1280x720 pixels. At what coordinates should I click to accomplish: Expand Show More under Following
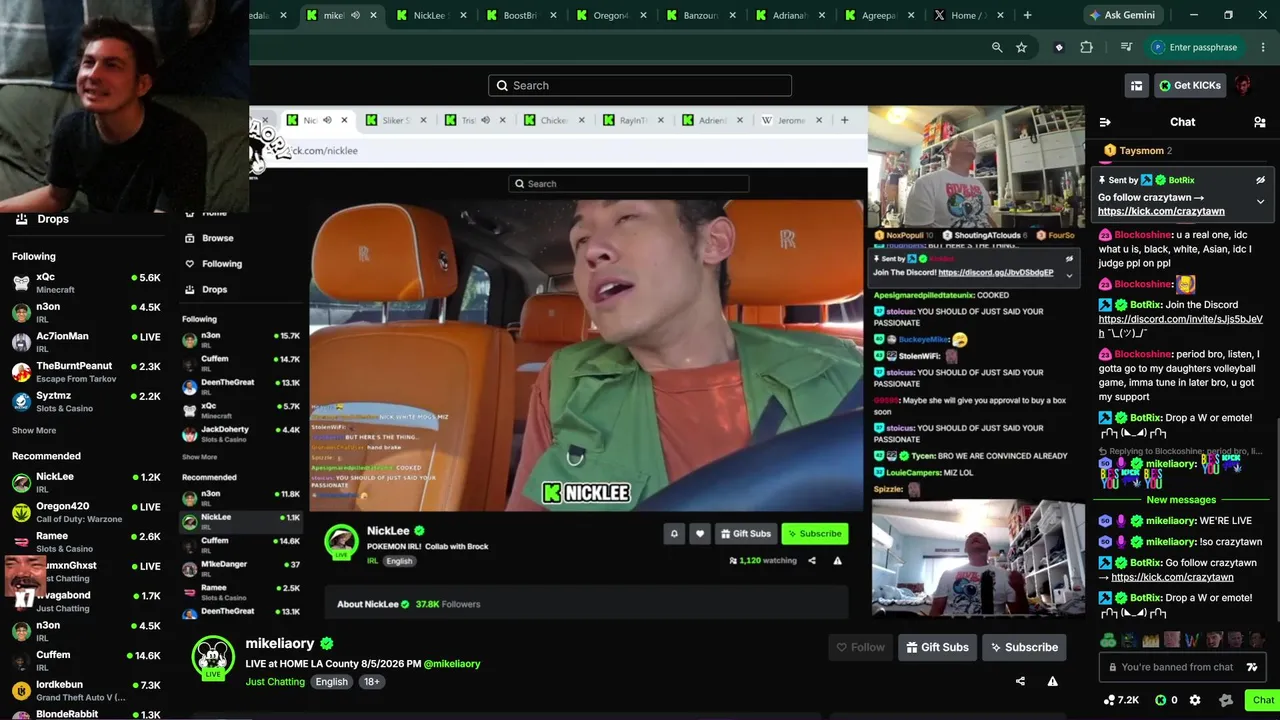pyautogui.click(x=34, y=431)
